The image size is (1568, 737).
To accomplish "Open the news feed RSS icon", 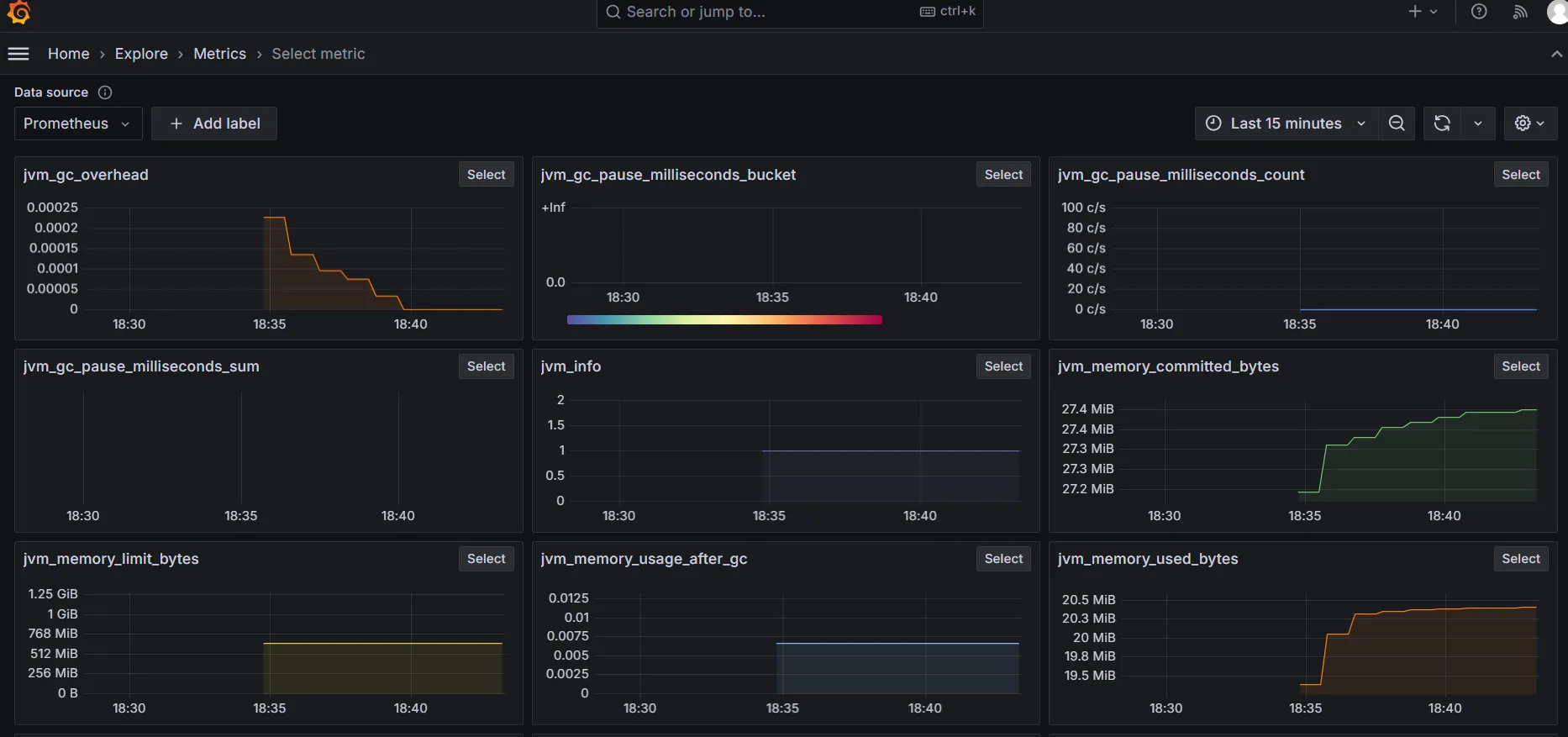I will coord(1519,12).
